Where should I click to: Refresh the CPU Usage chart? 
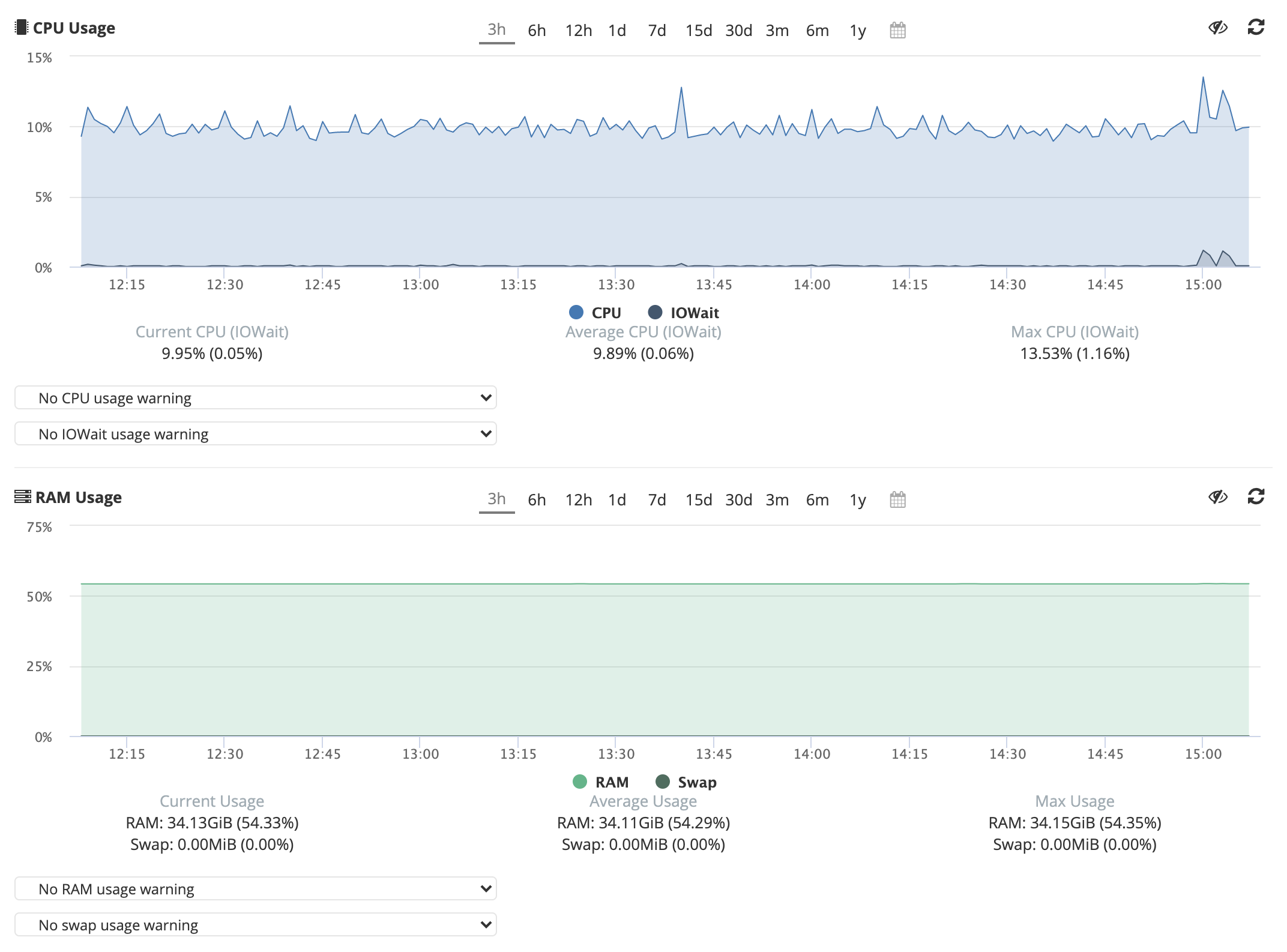pyautogui.click(x=1256, y=28)
